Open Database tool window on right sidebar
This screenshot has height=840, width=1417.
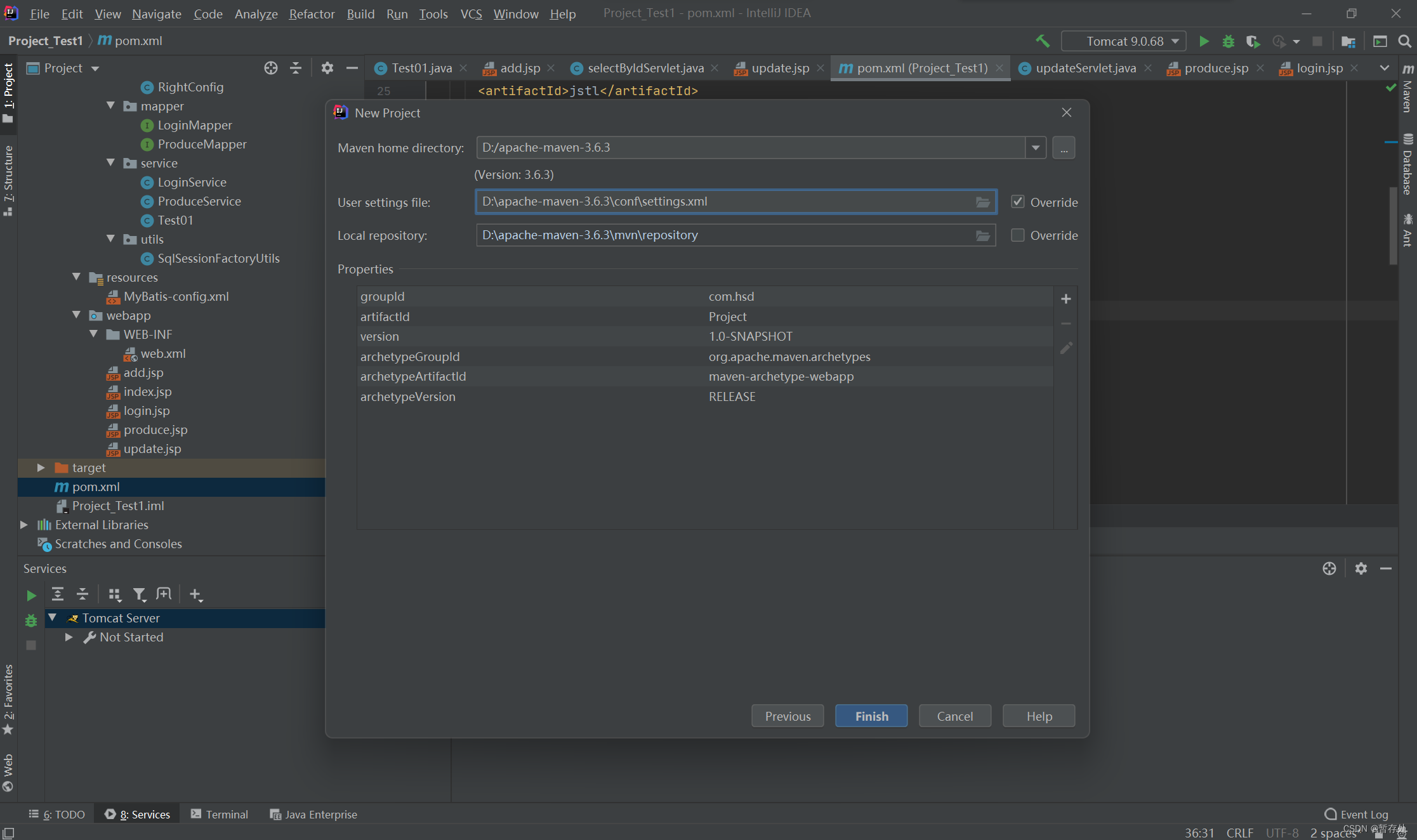(1407, 164)
